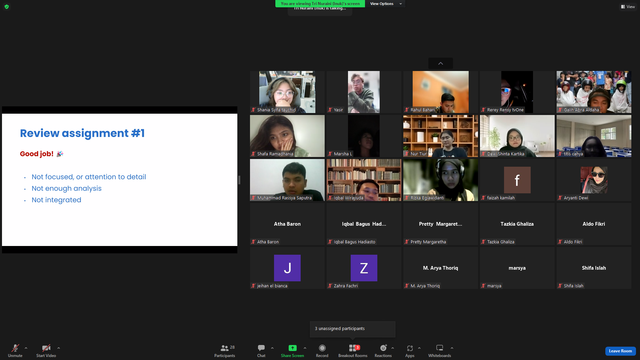The width and height of the screenshot is (640, 360).
Task: Select the Aryanti Dewi participant tile
Action: (594, 180)
